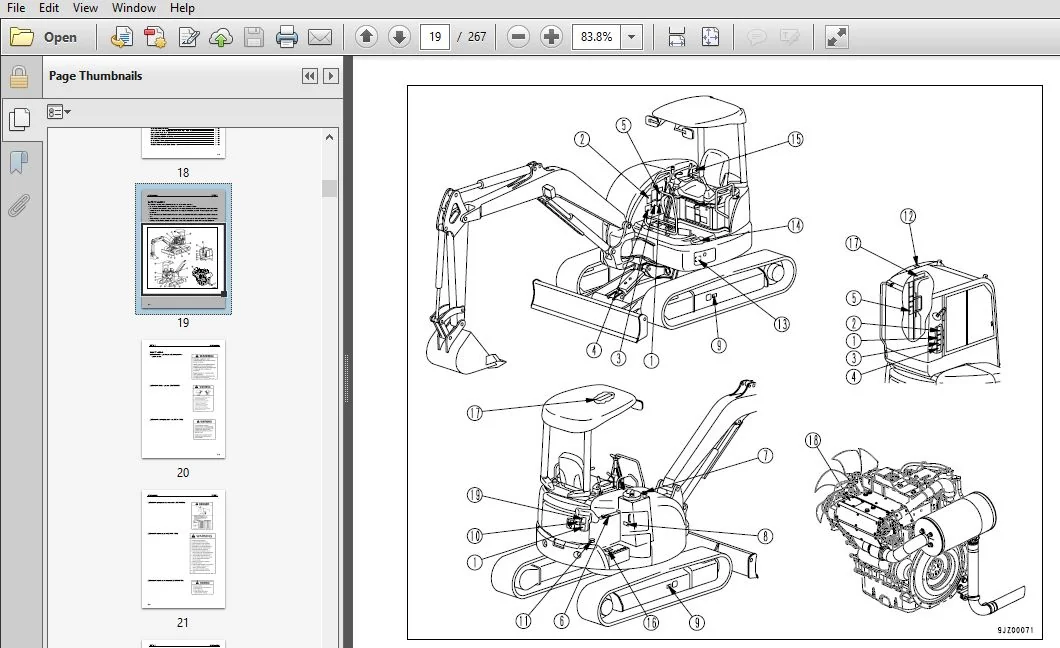Click the 'Page Thumbnails' panel title
This screenshot has height=648, width=1060.
(x=95, y=76)
